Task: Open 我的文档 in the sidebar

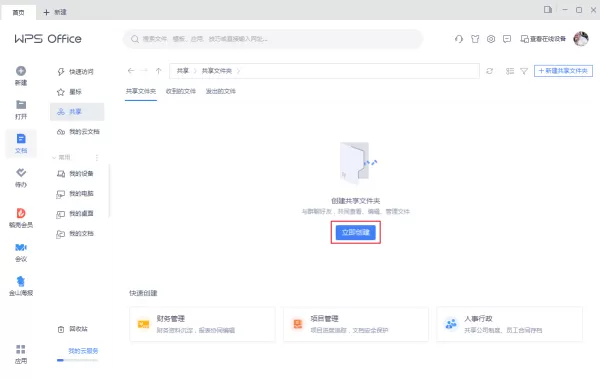Action: [x=77, y=233]
